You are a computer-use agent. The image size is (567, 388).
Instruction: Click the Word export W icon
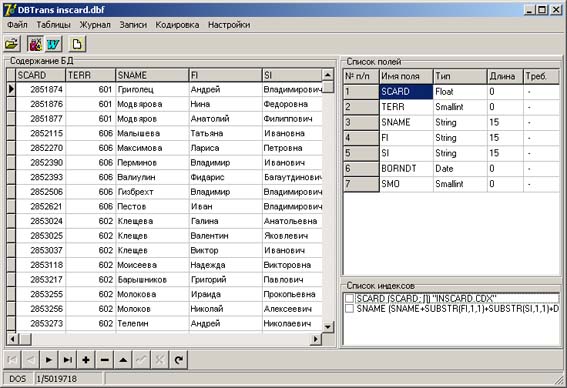click(x=53, y=44)
